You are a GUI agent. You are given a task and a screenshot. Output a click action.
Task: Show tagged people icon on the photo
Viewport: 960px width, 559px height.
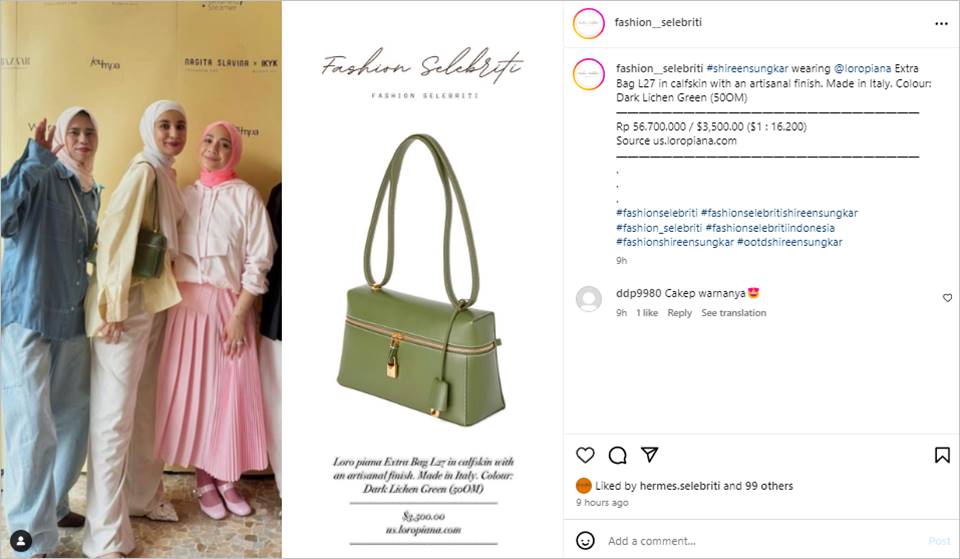21,541
